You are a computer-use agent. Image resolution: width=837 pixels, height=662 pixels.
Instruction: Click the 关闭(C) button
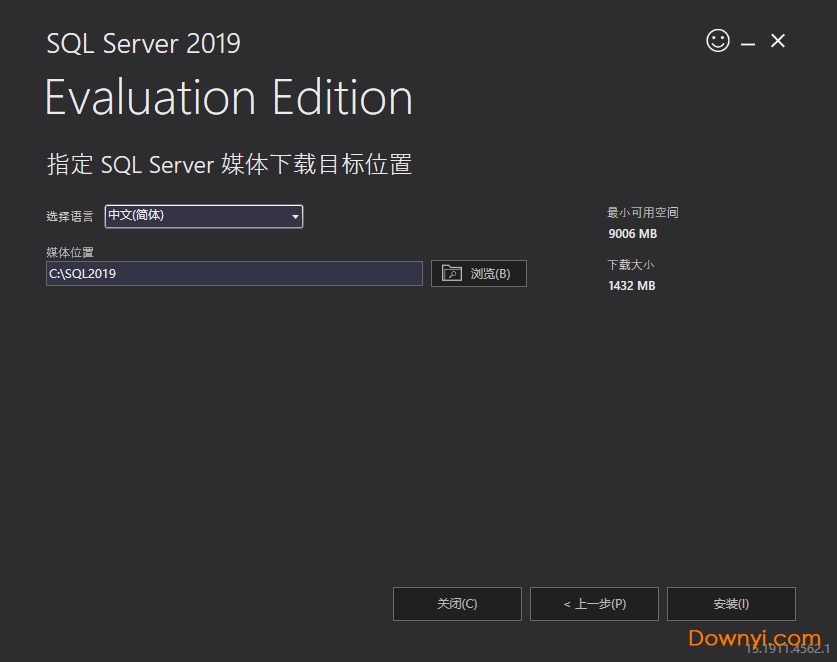(457, 604)
